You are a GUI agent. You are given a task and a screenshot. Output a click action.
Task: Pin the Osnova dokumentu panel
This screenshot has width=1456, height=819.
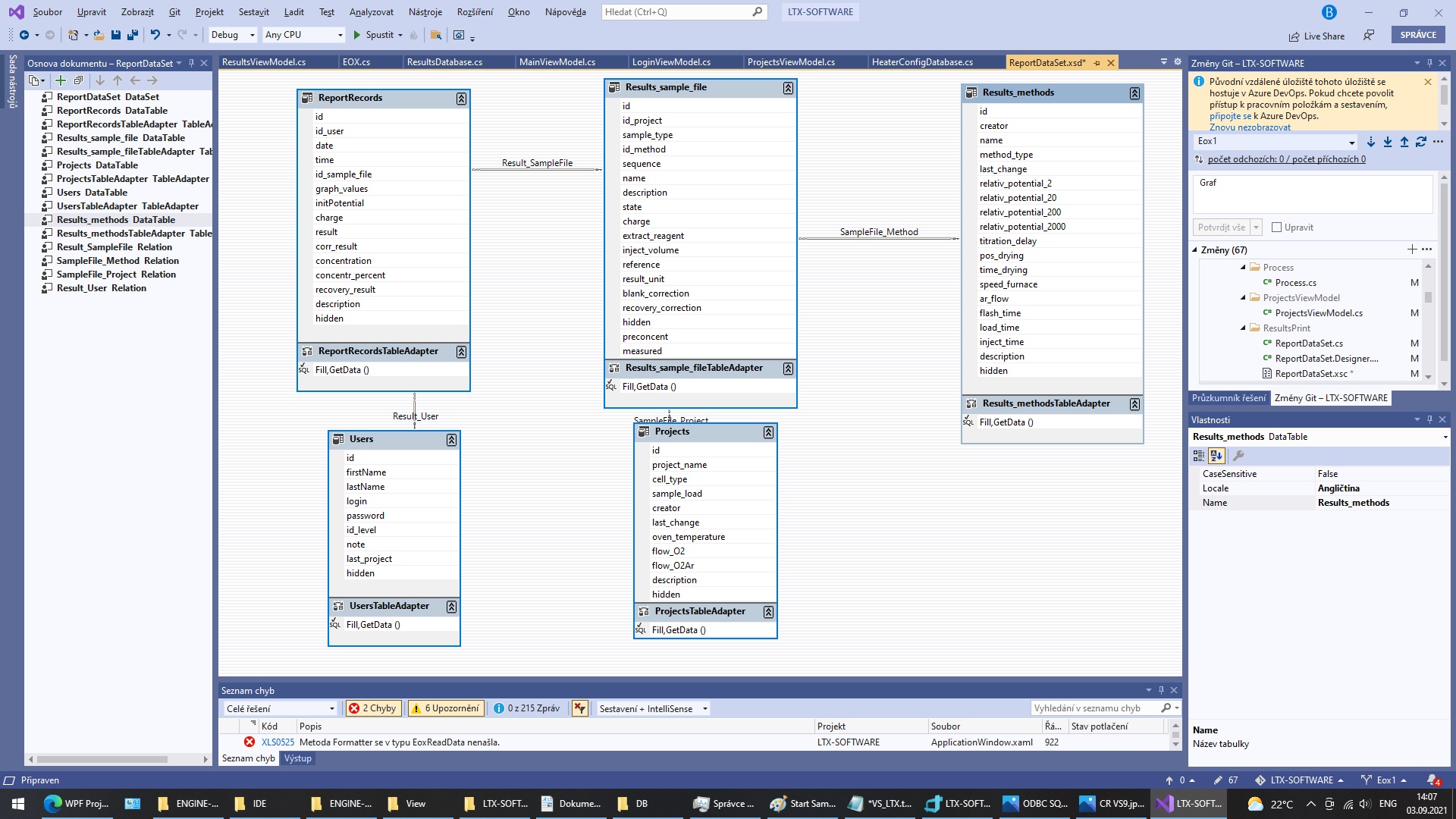point(191,63)
